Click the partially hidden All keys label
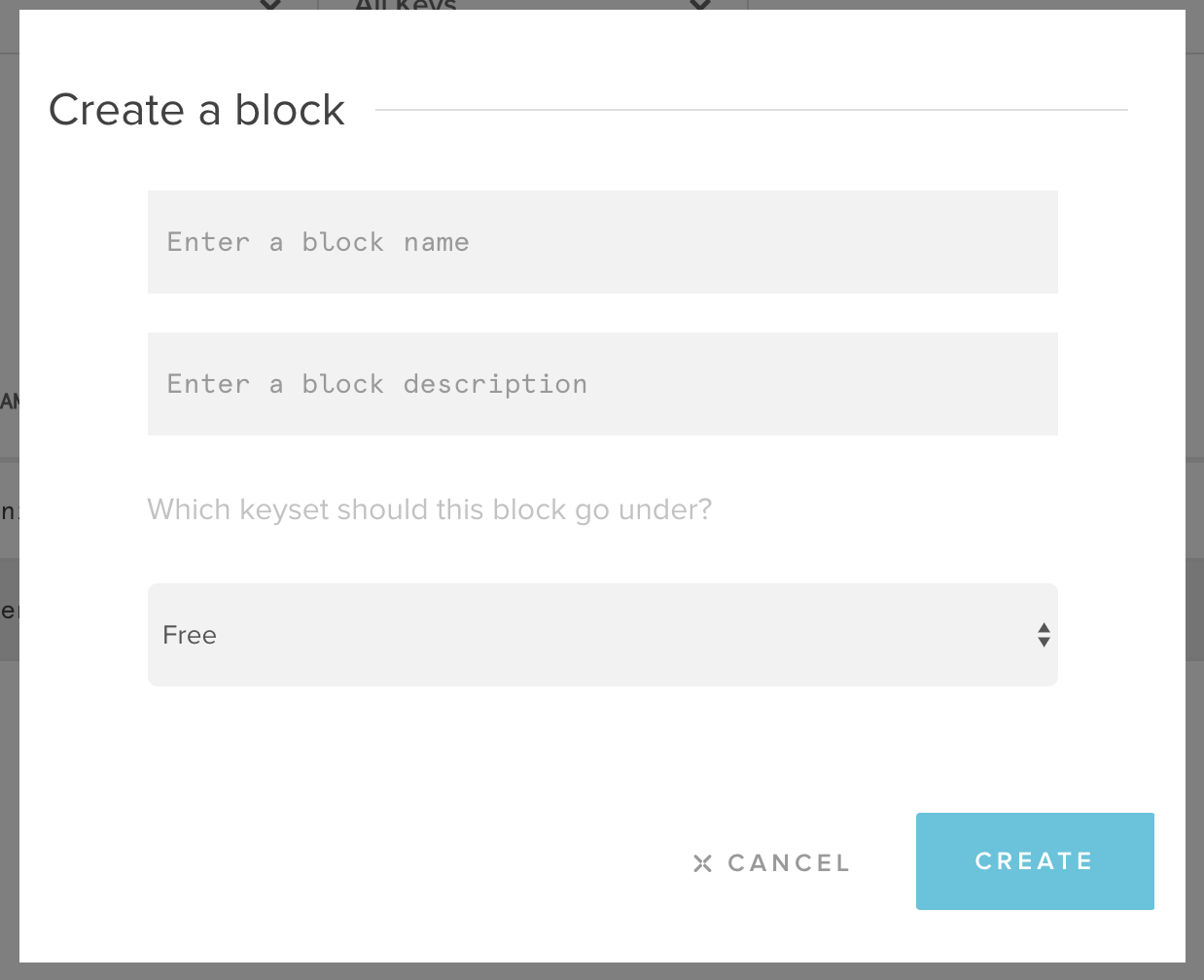The image size is (1204, 980). 406,5
